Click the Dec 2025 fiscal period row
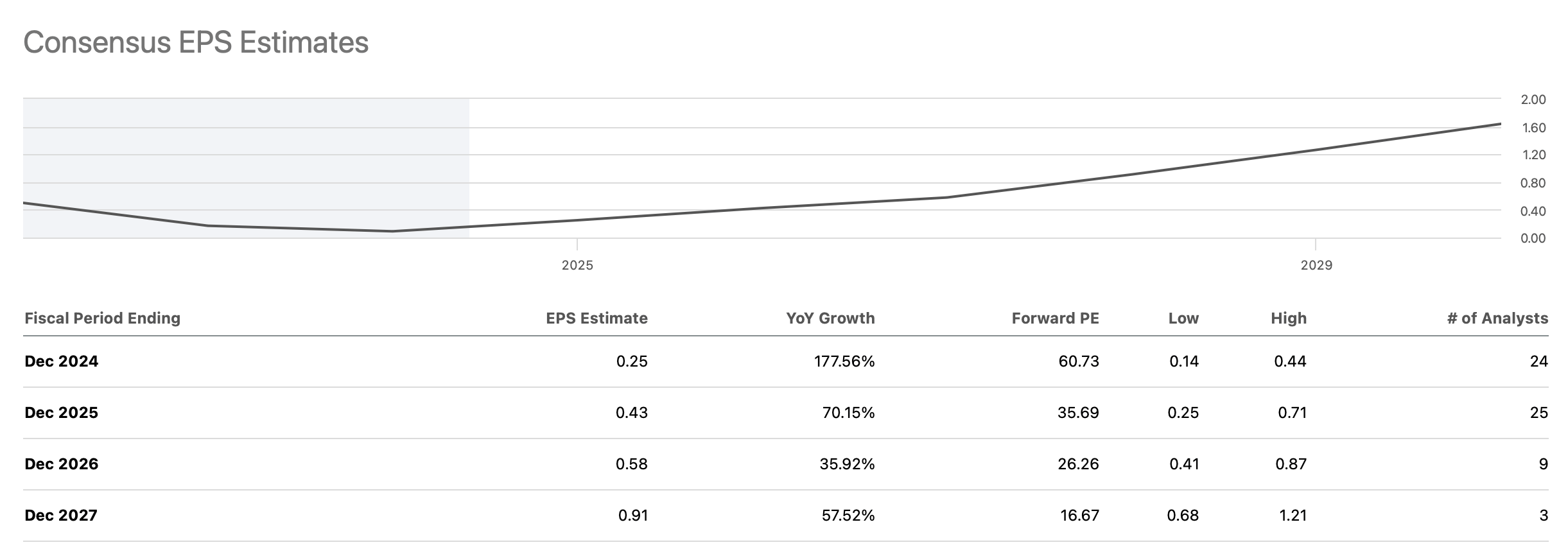Image resolution: width=1568 pixels, height=547 pixels. tap(62, 413)
